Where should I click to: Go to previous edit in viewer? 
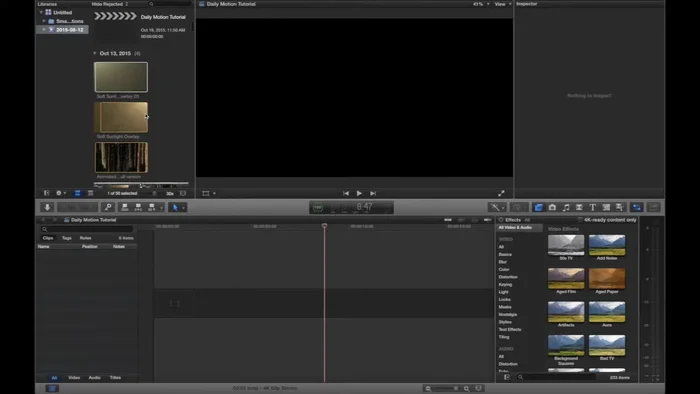tap(346, 193)
